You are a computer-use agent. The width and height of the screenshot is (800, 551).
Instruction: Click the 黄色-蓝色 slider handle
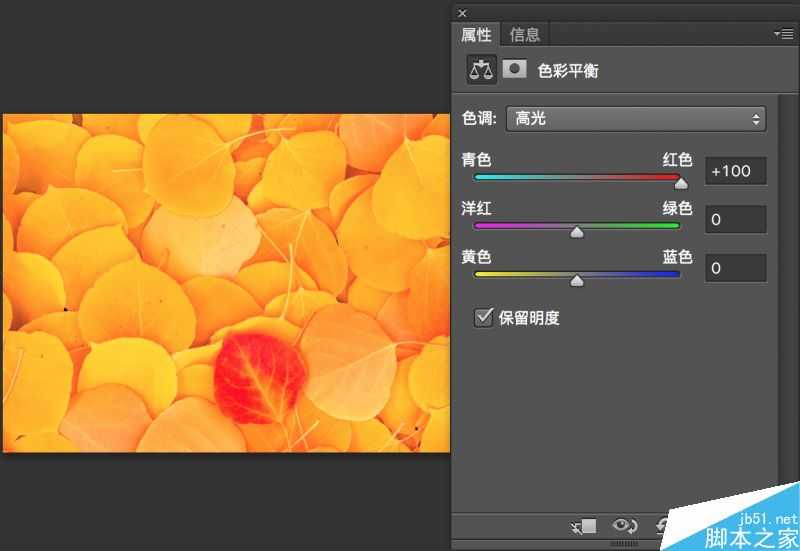pyautogui.click(x=576, y=280)
